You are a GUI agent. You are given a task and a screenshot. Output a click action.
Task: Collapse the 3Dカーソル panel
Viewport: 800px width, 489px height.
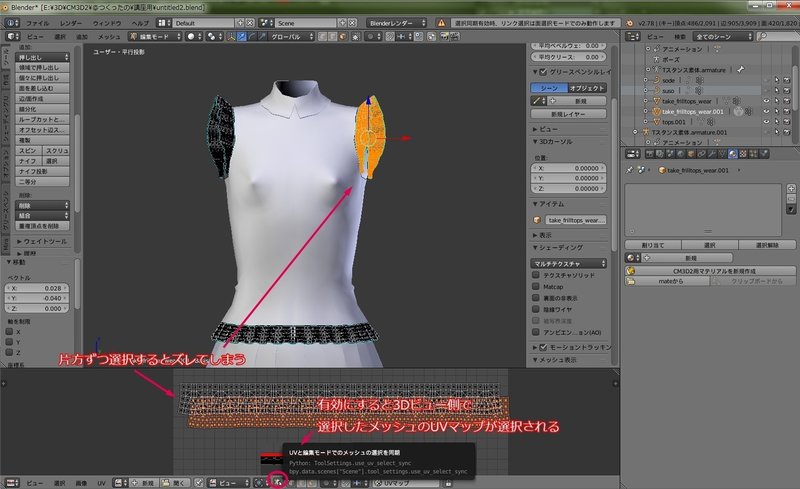(x=553, y=141)
